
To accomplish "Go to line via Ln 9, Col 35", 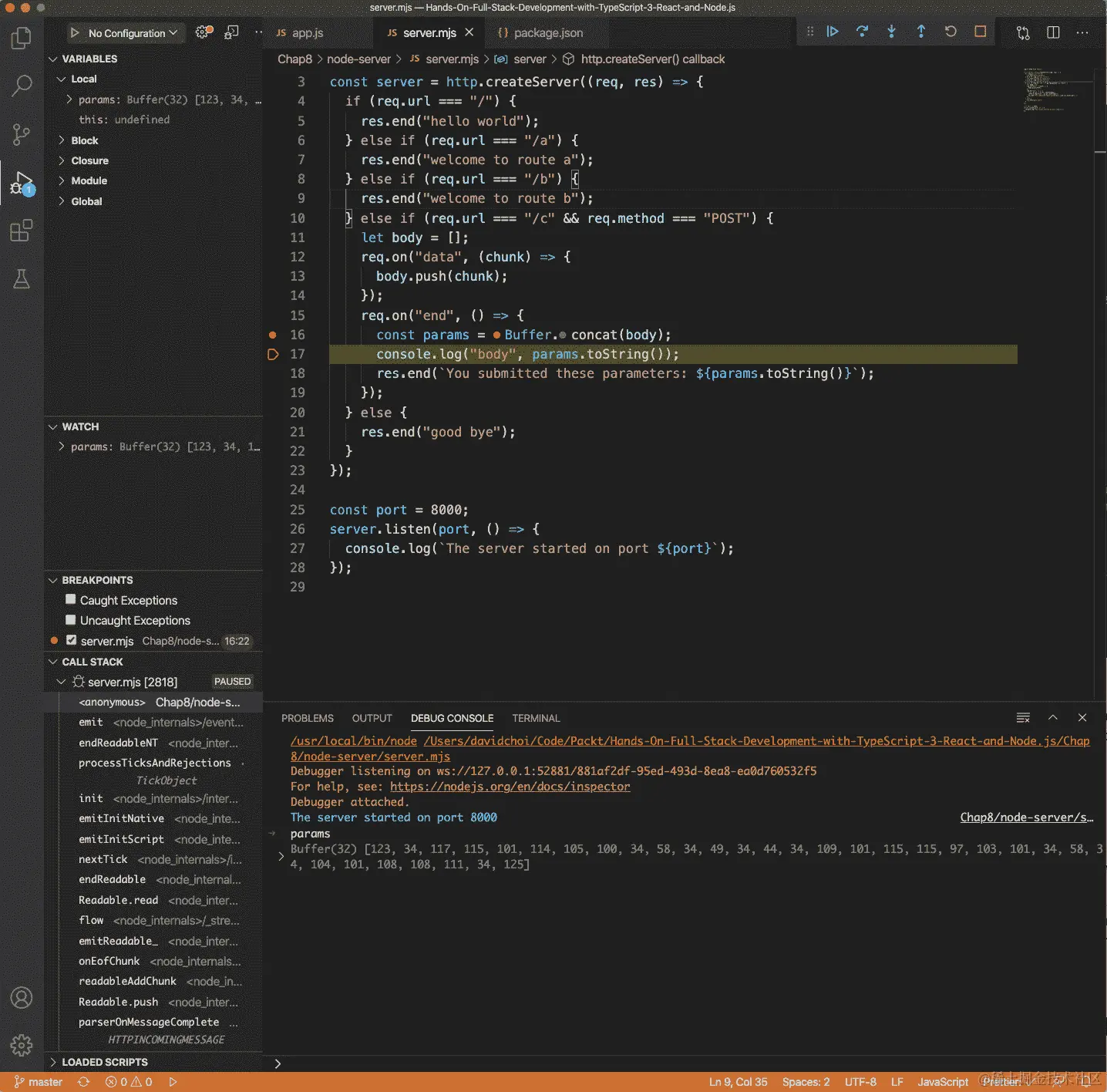I will coord(738,1082).
